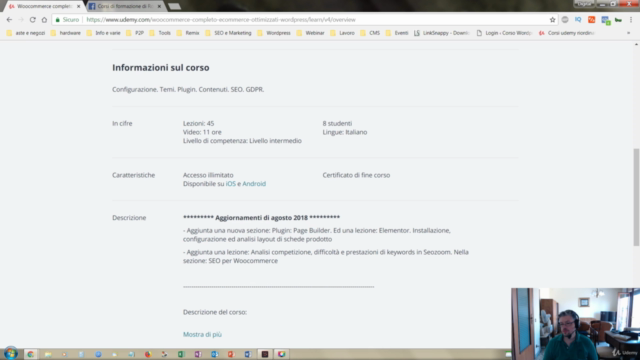Switch to the Corsi di formazione Facebook tab
This screenshot has height=360, width=640.
click(124, 6)
